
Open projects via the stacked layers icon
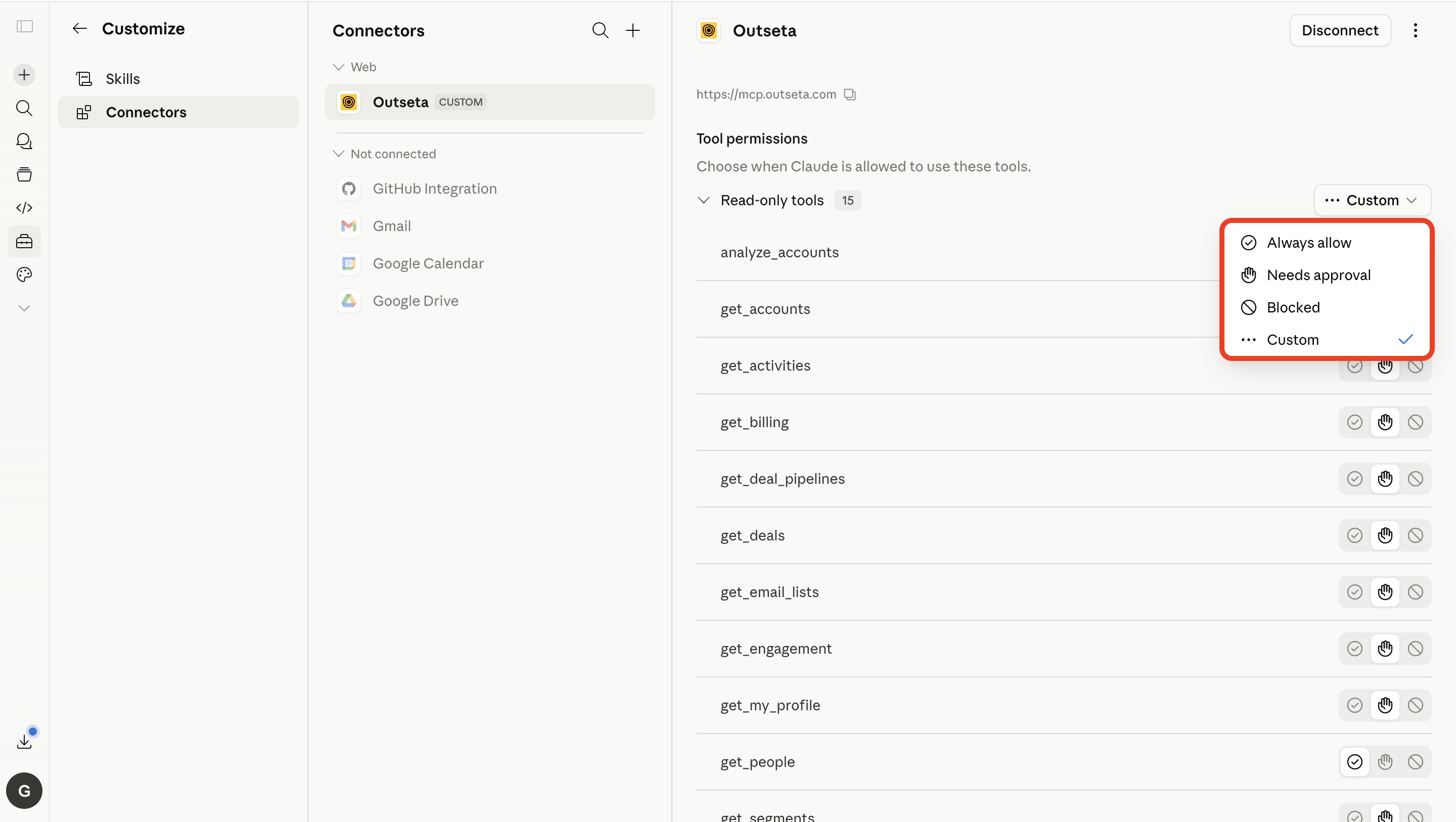coord(24,175)
